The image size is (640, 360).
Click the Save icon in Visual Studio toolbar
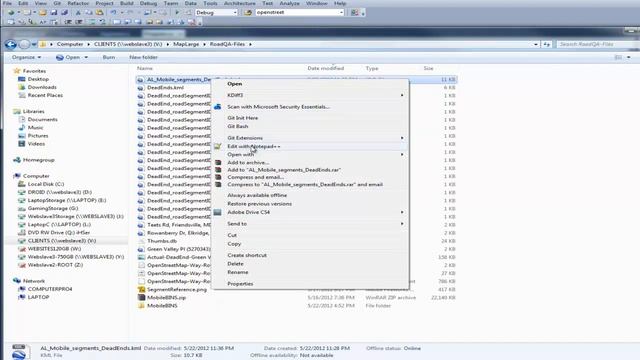54,13
